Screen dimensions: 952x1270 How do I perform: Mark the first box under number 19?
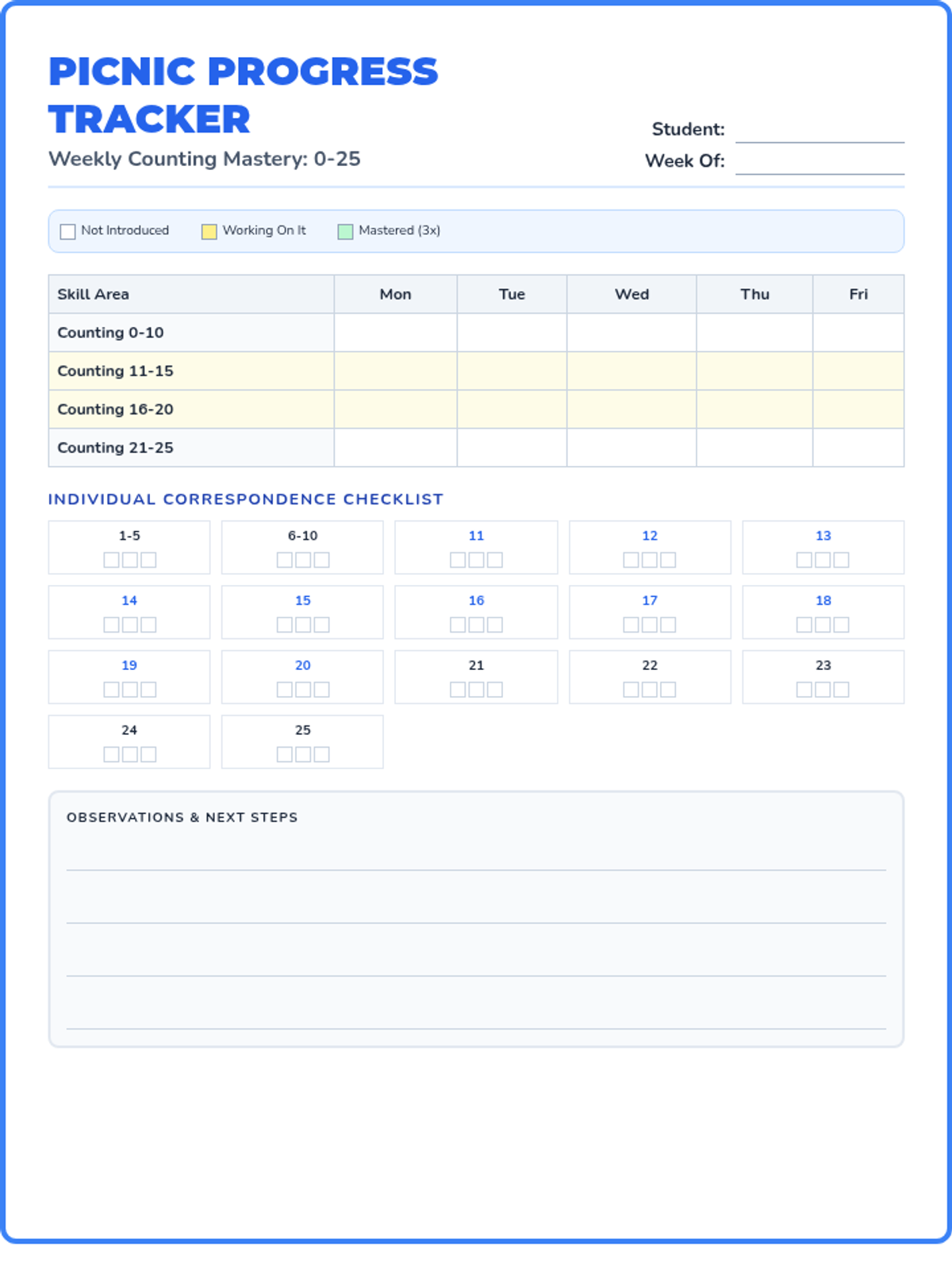pyautogui.click(x=111, y=689)
